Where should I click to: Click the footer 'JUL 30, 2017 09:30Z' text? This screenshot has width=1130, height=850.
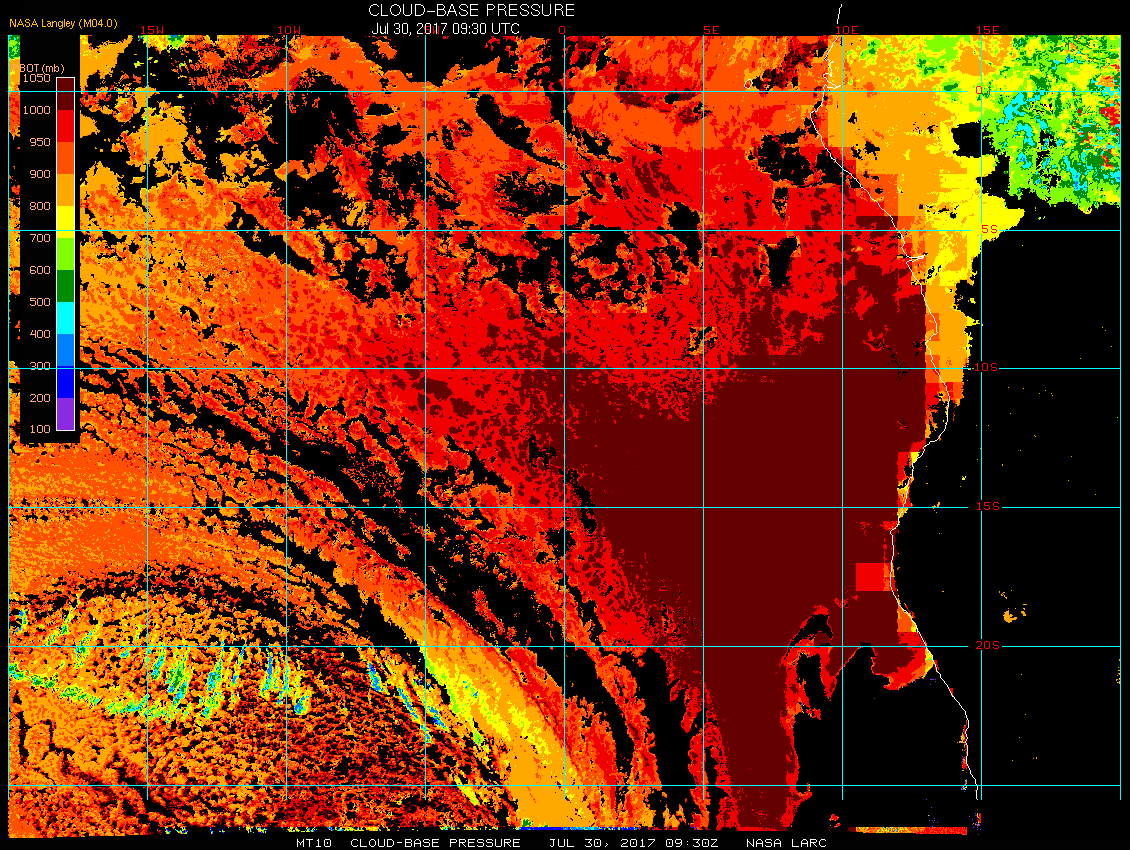634,843
